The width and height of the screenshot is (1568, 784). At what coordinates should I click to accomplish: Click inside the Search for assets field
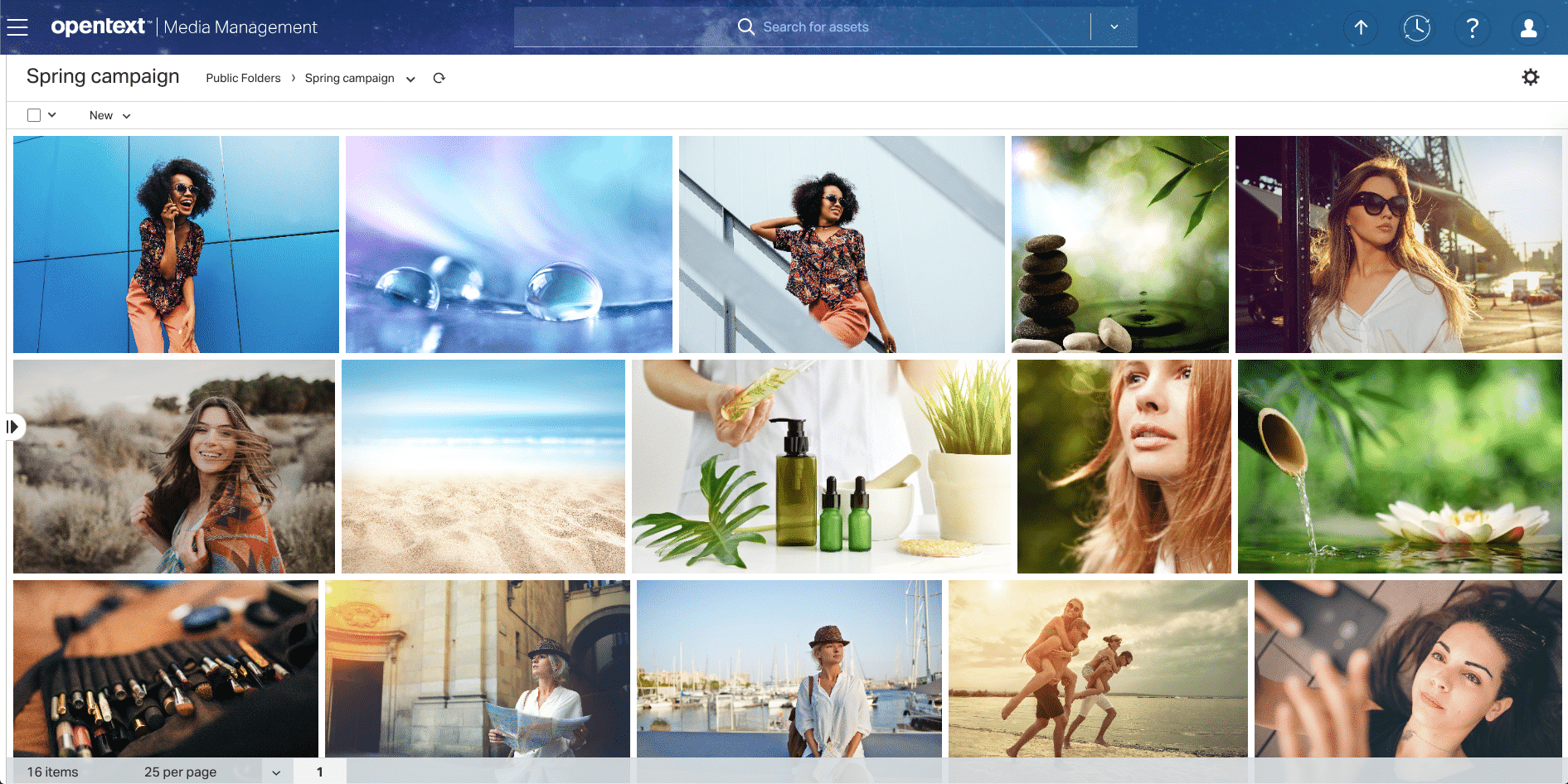[871, 27]
